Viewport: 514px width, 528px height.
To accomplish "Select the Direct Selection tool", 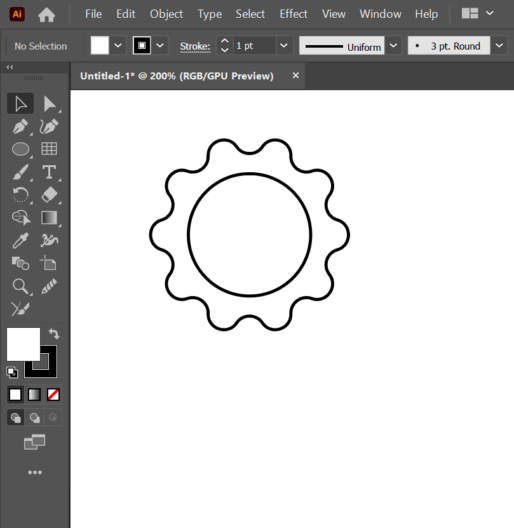I will [x=50, y=104].
